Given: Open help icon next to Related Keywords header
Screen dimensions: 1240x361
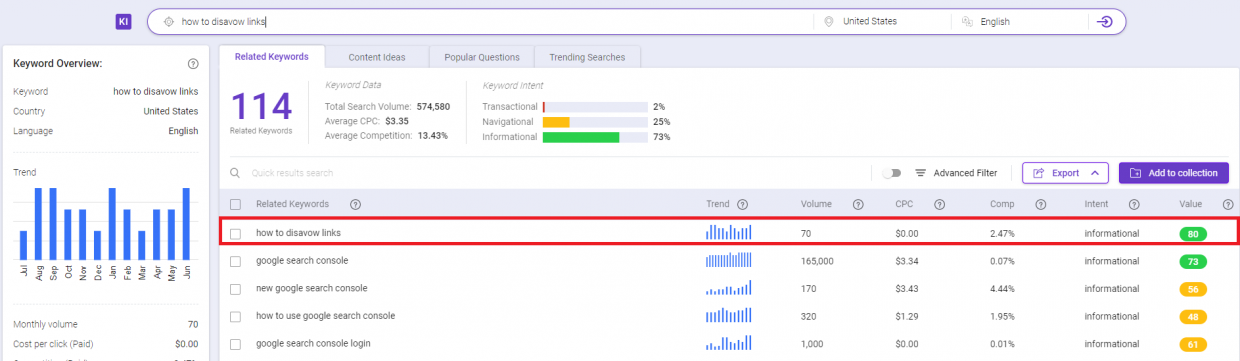Looking at the screenshot, I should coord(355,204).
